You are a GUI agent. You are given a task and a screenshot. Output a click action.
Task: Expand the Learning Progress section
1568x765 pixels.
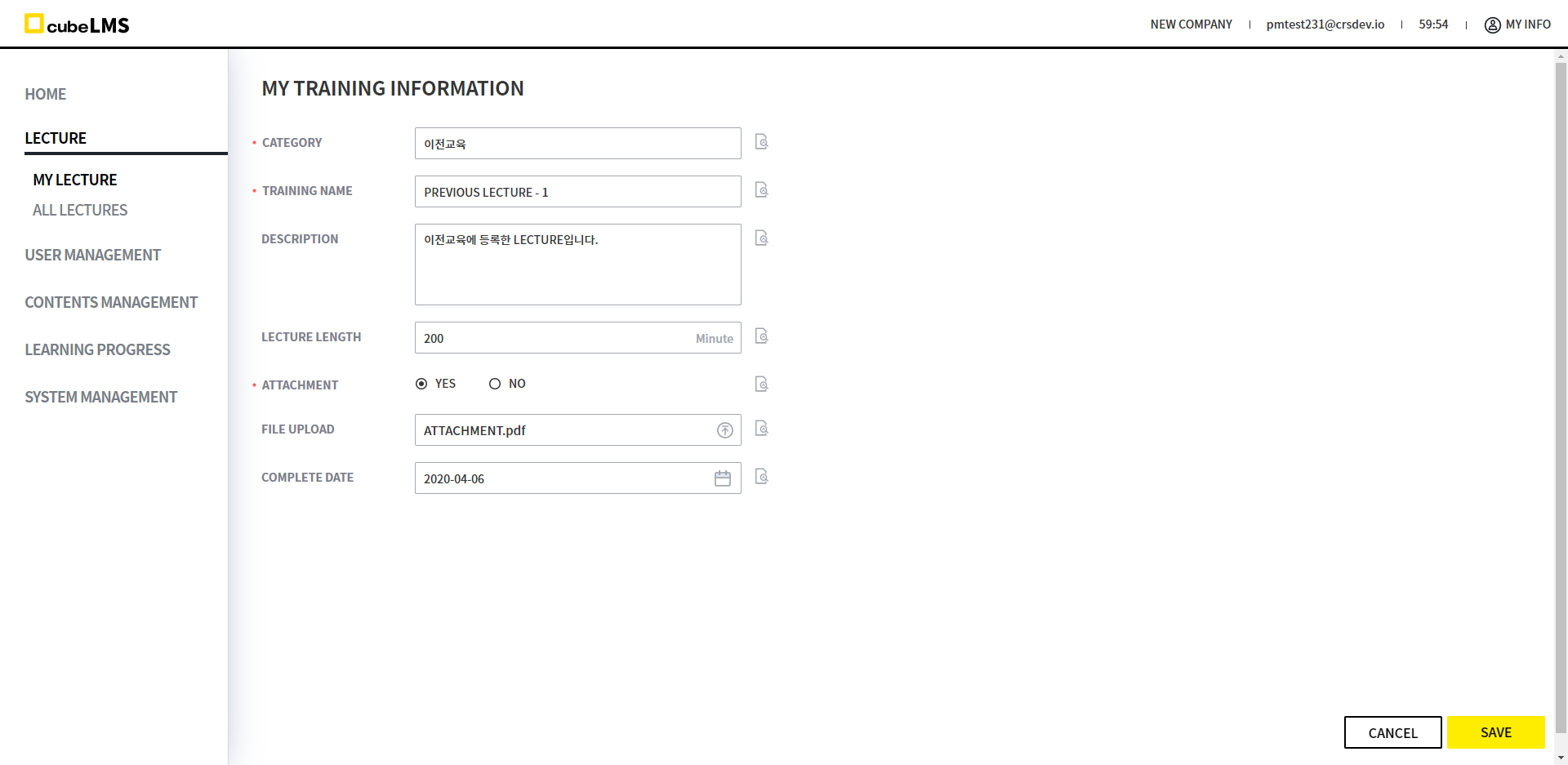coord(97,349)
